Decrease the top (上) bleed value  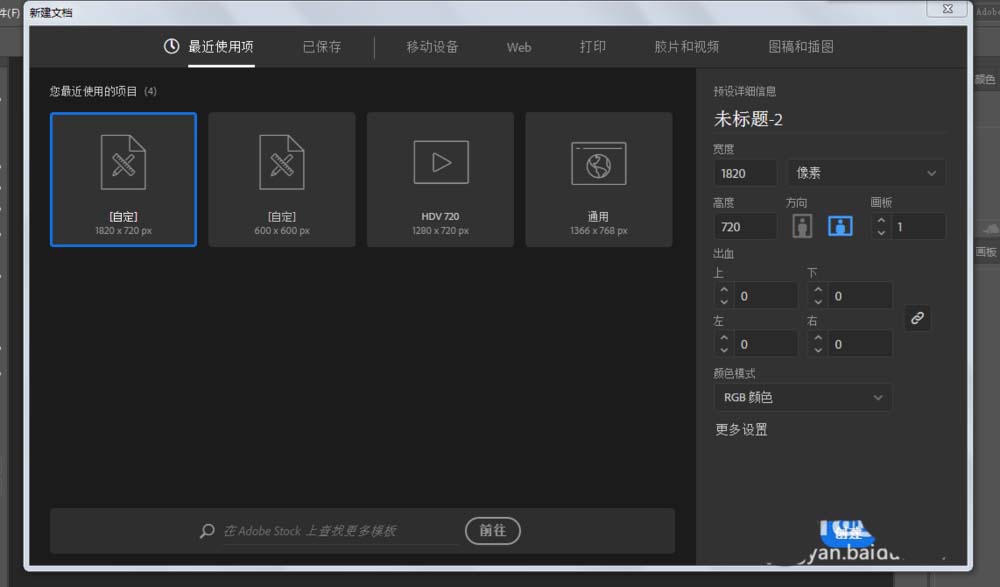[x=724, y=302]
